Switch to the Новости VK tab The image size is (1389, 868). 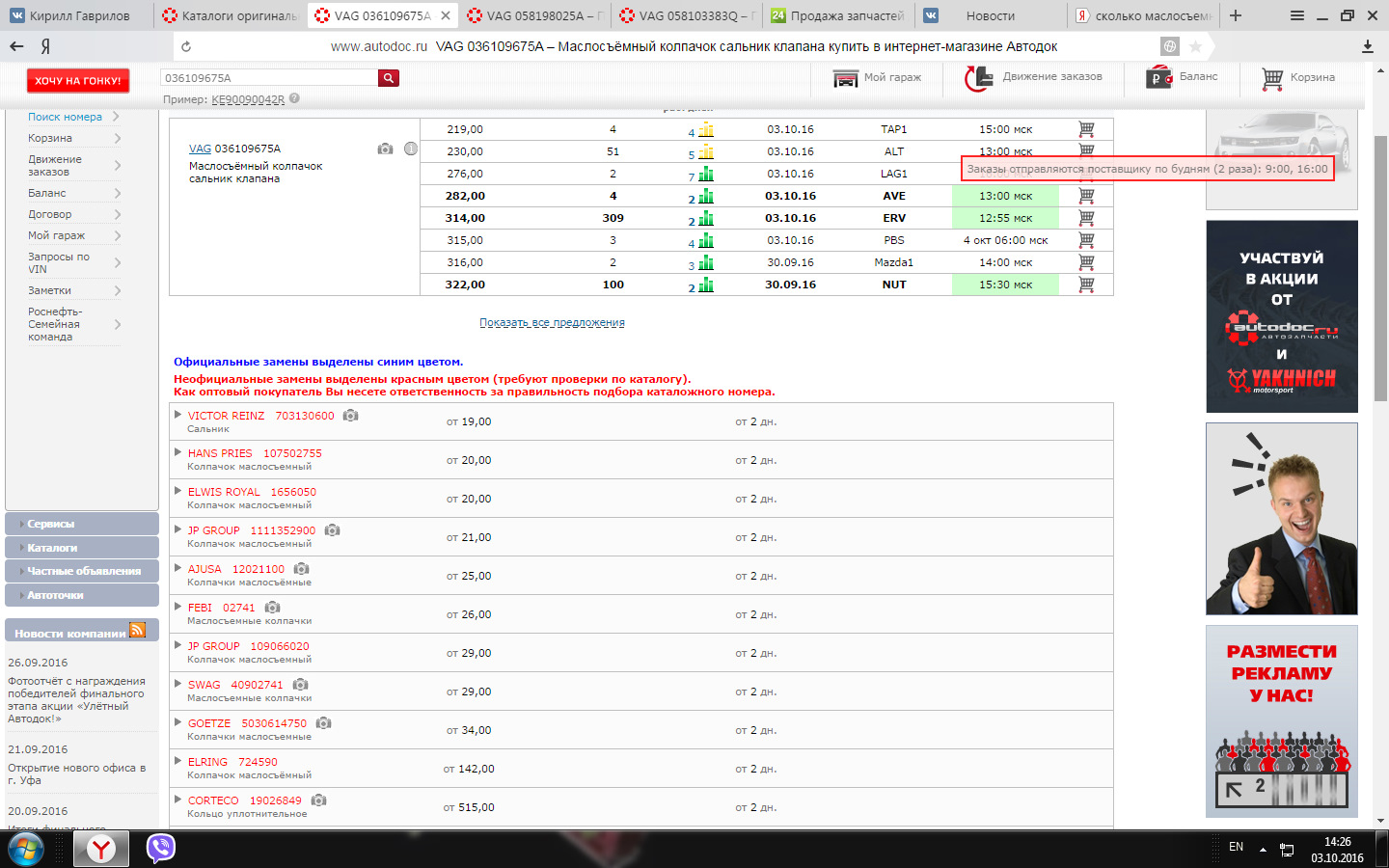tap(991, 15)
